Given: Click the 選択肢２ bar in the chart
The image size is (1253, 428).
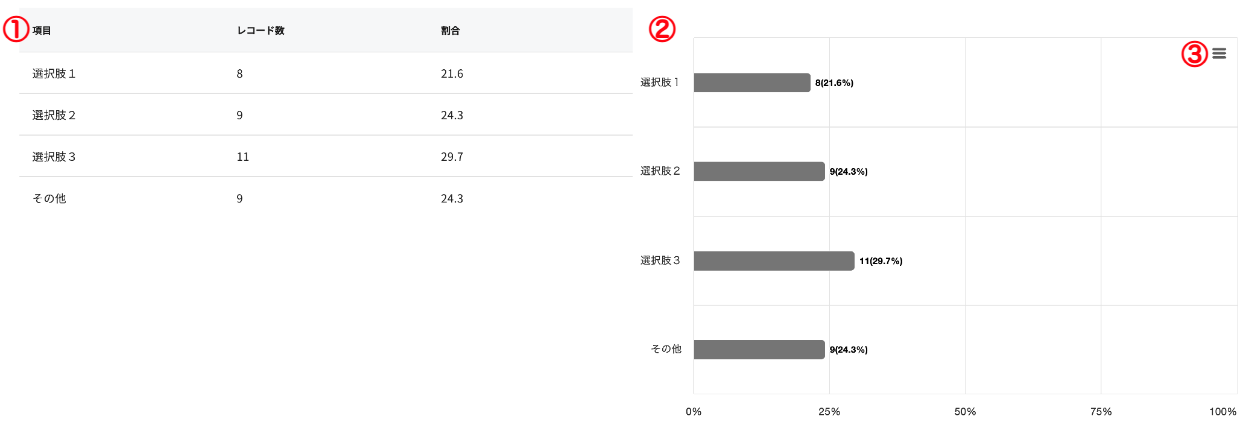Looking at the screenshot, I should [758, 171].
